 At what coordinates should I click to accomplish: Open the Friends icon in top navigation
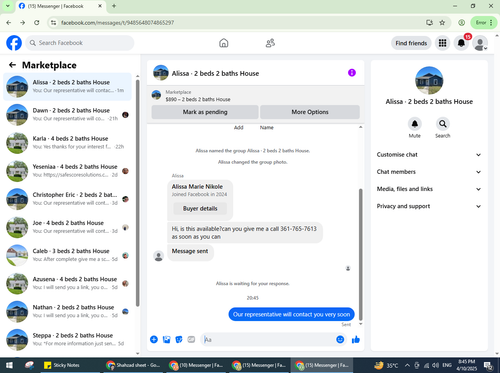pos(270,43)
